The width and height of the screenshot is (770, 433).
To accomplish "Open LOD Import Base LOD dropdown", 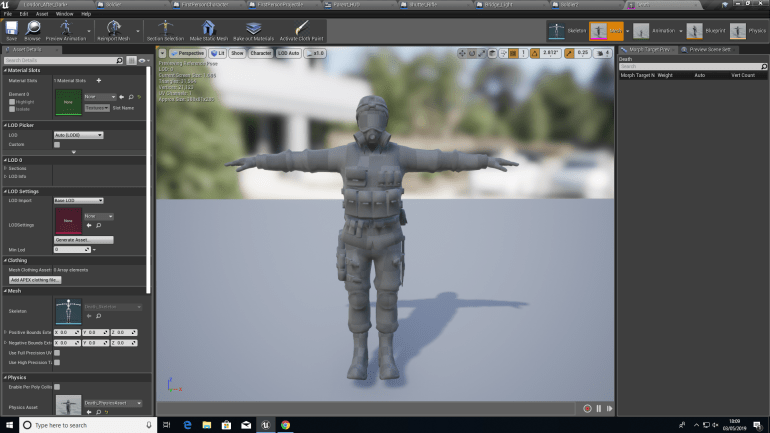I will coord(78,201).
